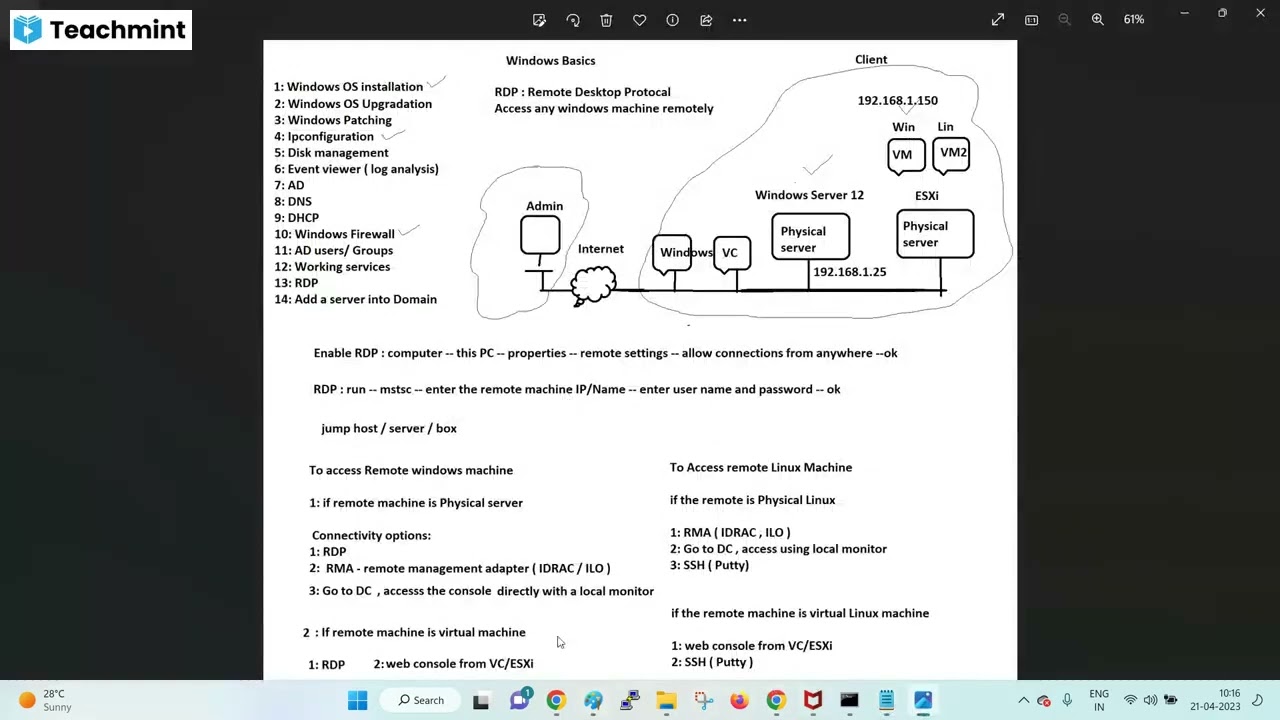Open the clock showing 10:16 21-04-2023

click(1215, 700)
